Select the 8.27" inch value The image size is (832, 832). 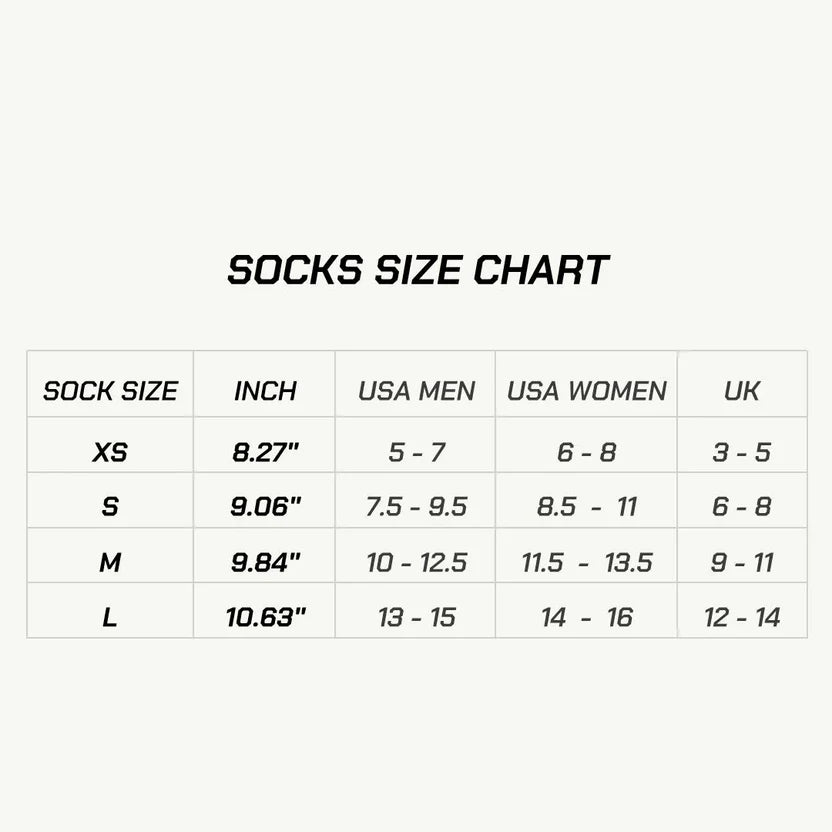[265, 453]
